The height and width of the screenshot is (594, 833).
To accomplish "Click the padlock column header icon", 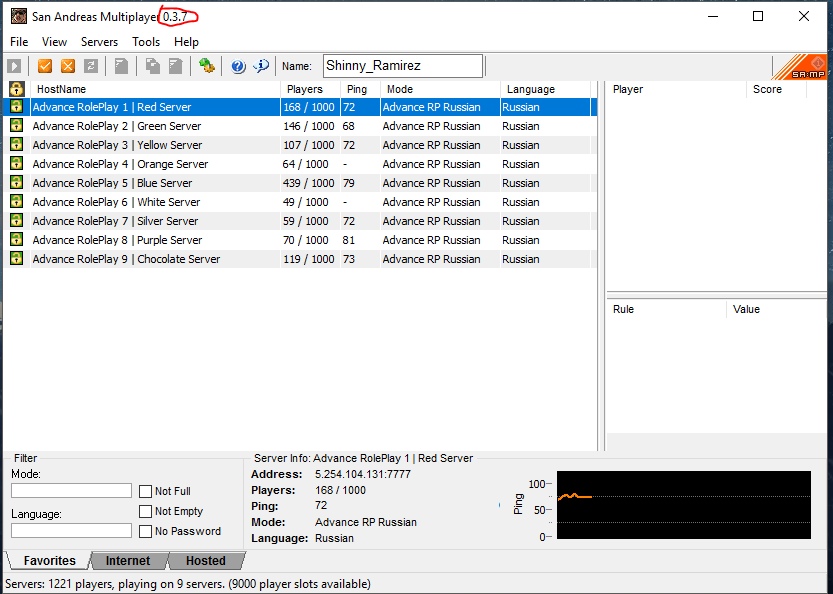I will pos(16,89).
